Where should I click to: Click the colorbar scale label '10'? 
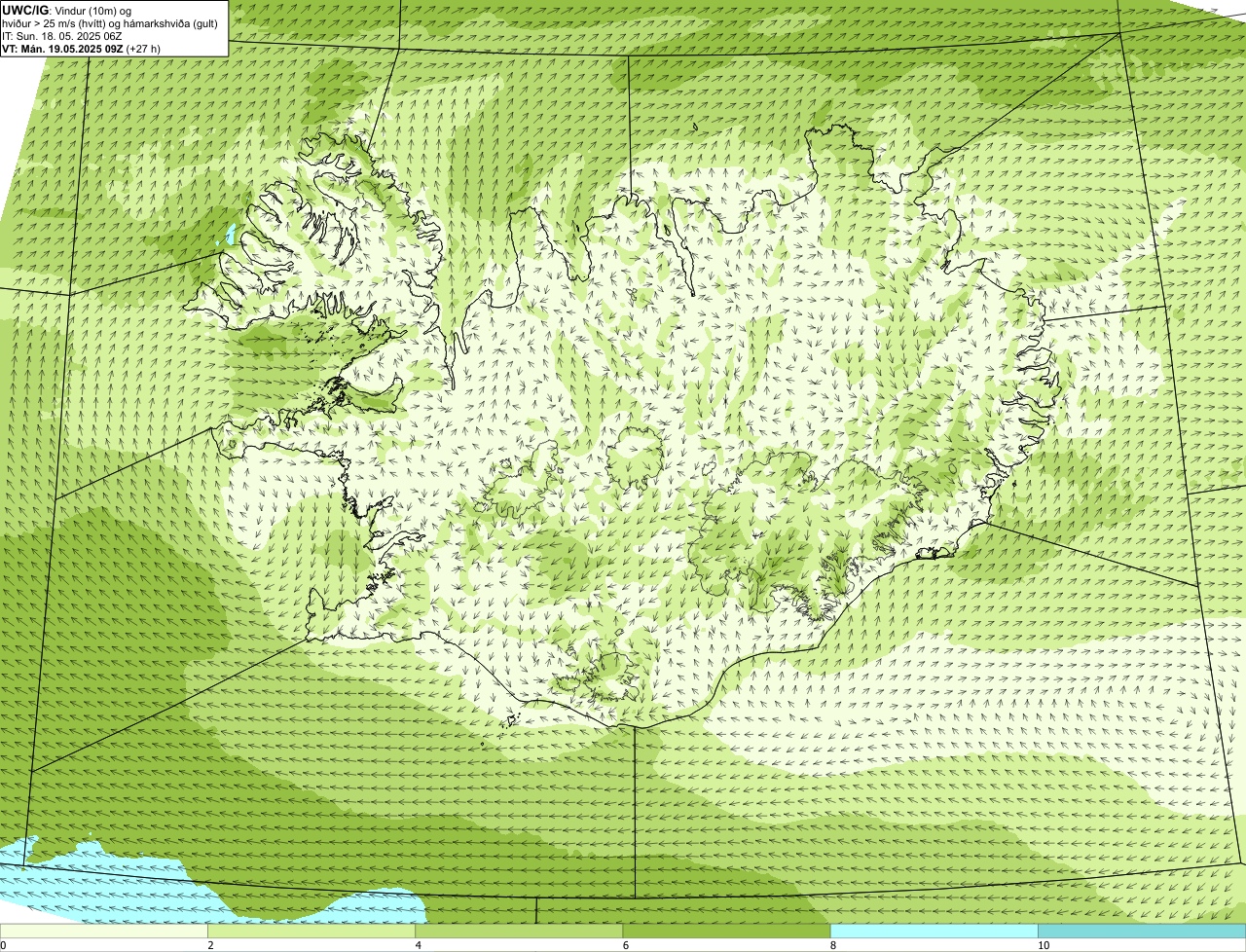[1043, 945]
